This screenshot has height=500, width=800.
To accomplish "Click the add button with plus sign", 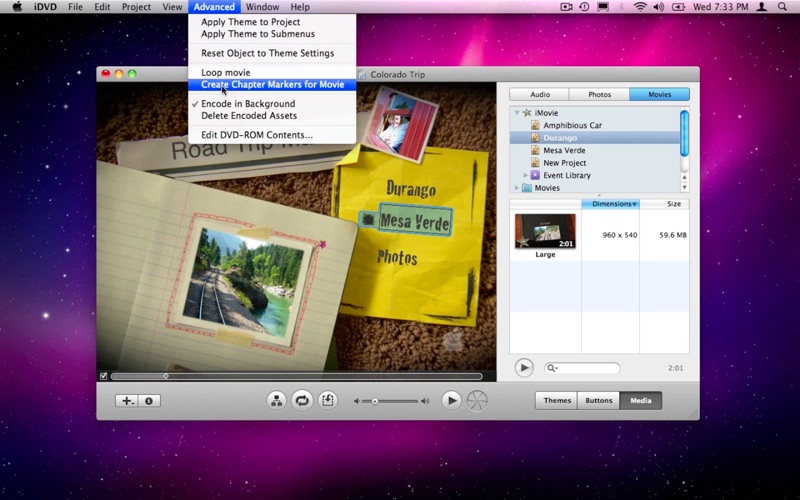I will pos(127,401).
